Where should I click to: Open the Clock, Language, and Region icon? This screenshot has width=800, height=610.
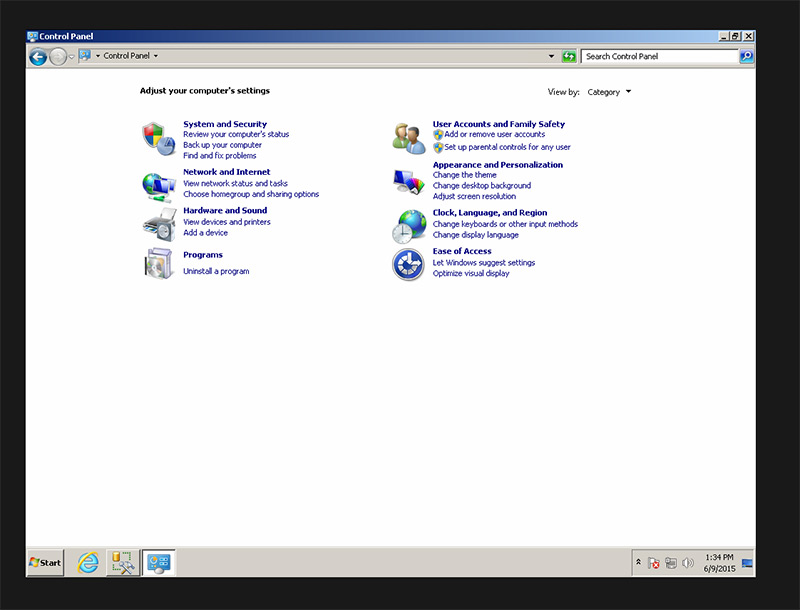[x=409, y=226]
